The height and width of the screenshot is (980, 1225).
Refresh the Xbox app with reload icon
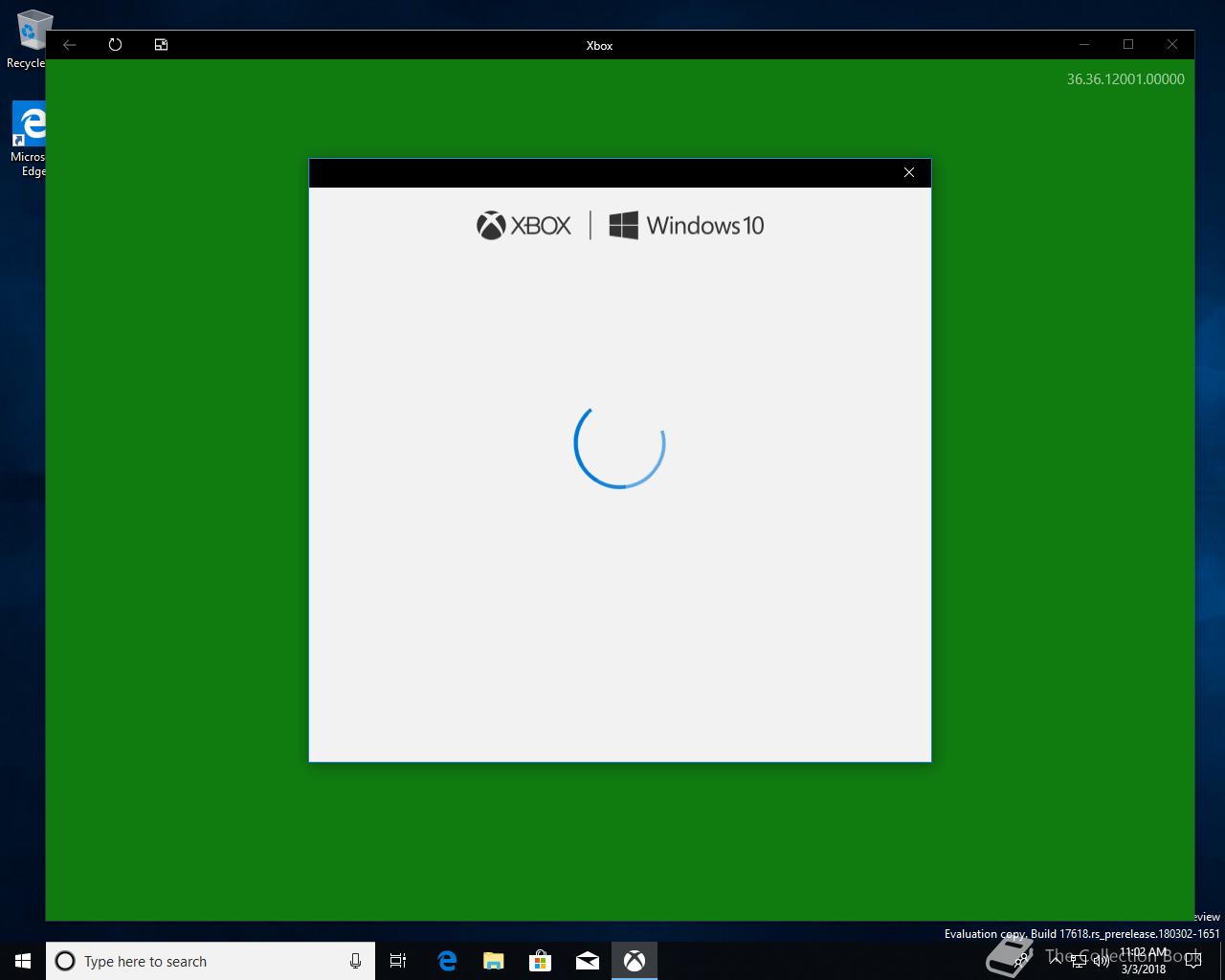pyautogui.click(x=115, y=45)
